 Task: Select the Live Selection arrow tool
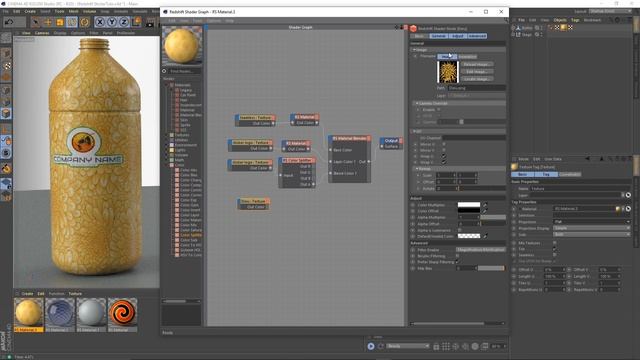coord(36,22)
